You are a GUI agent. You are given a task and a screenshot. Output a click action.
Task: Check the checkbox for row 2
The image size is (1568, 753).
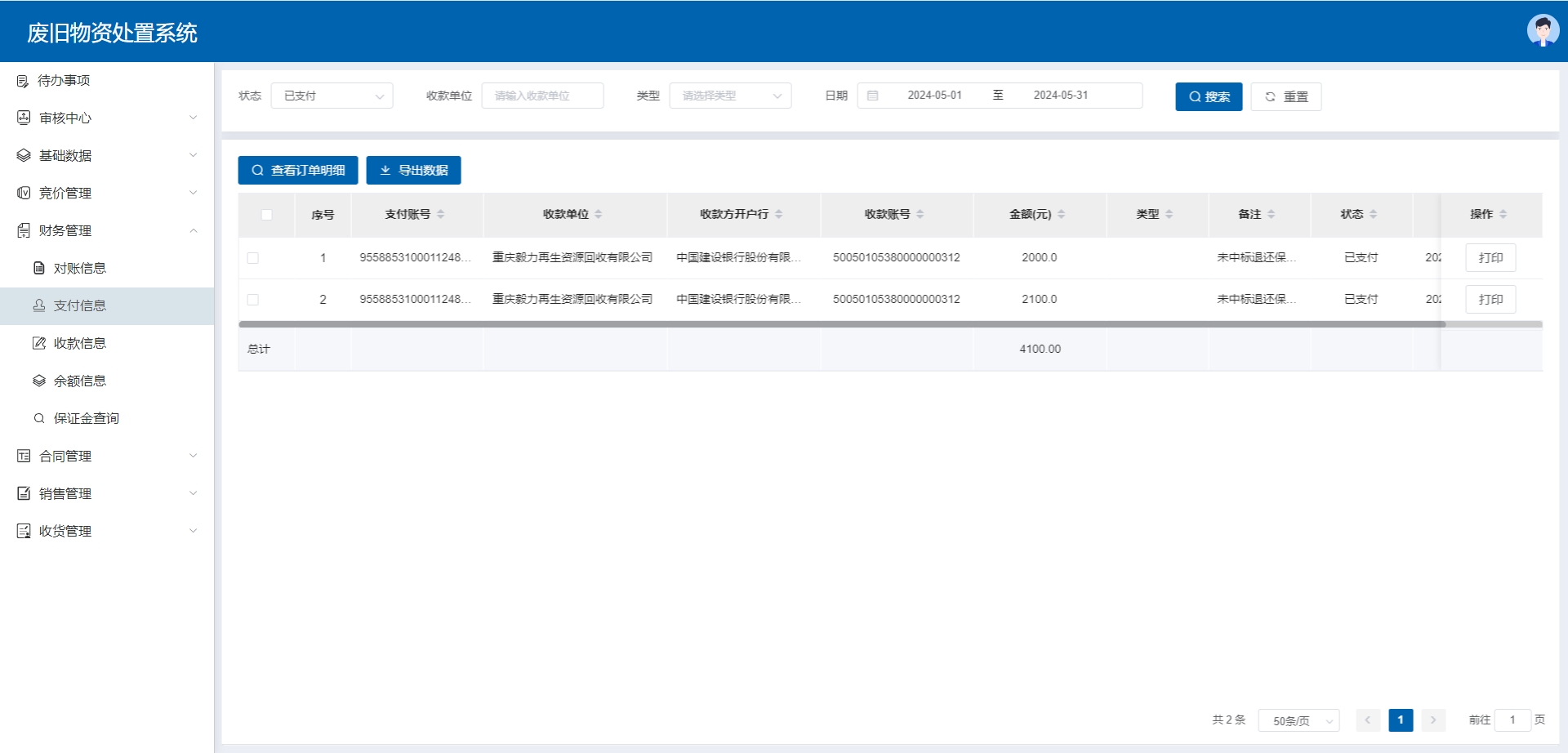coord(253,300)
